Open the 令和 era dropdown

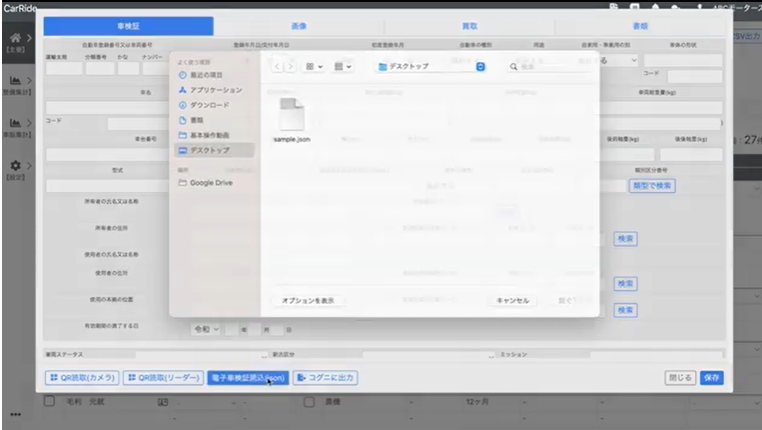point(205,328)
